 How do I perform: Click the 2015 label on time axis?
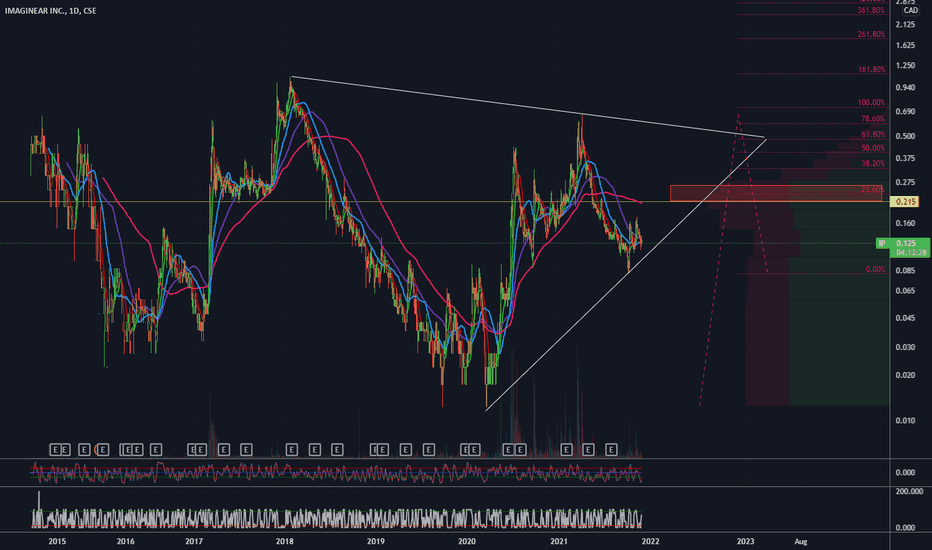pos(57,541)
